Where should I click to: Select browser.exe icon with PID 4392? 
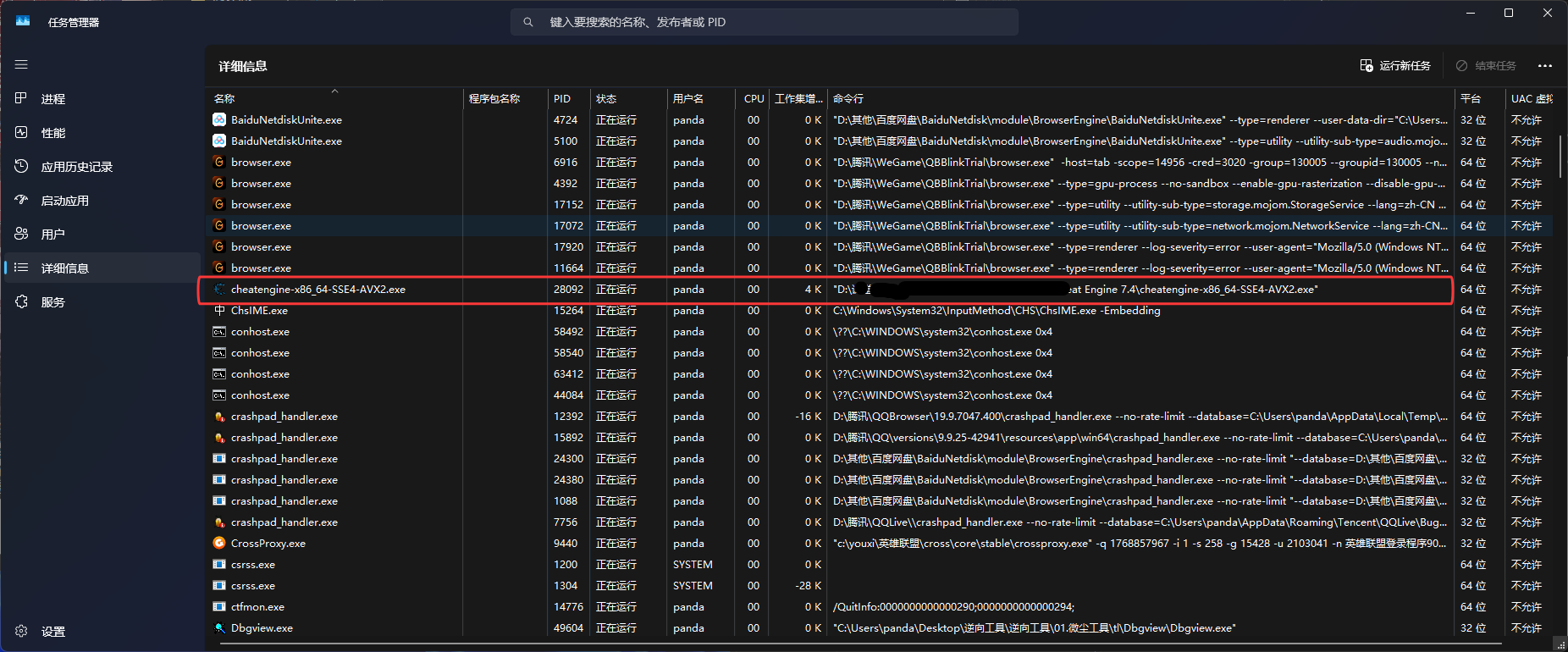coord(219,183)
